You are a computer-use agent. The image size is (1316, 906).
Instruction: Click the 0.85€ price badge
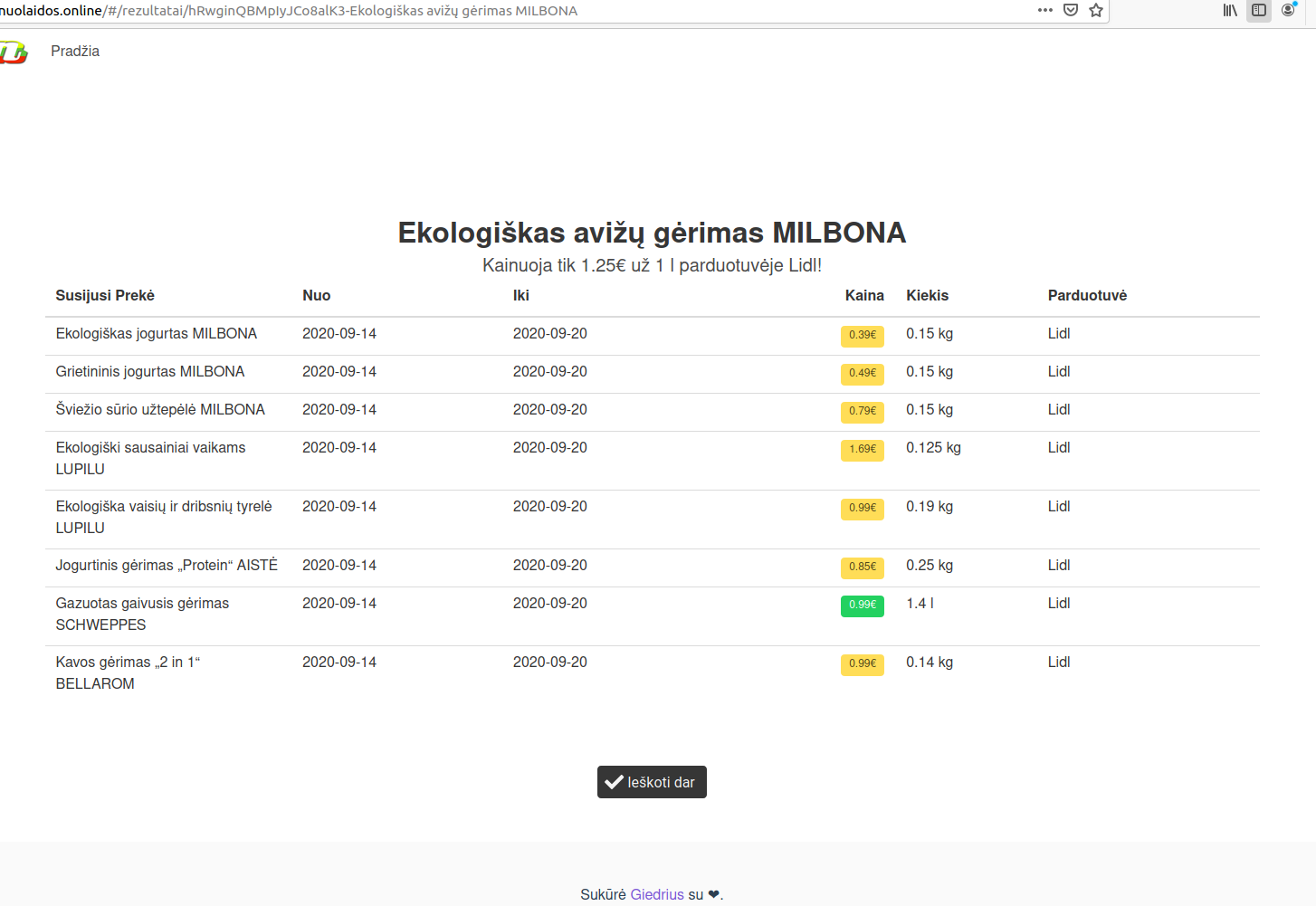click(863, 567)
